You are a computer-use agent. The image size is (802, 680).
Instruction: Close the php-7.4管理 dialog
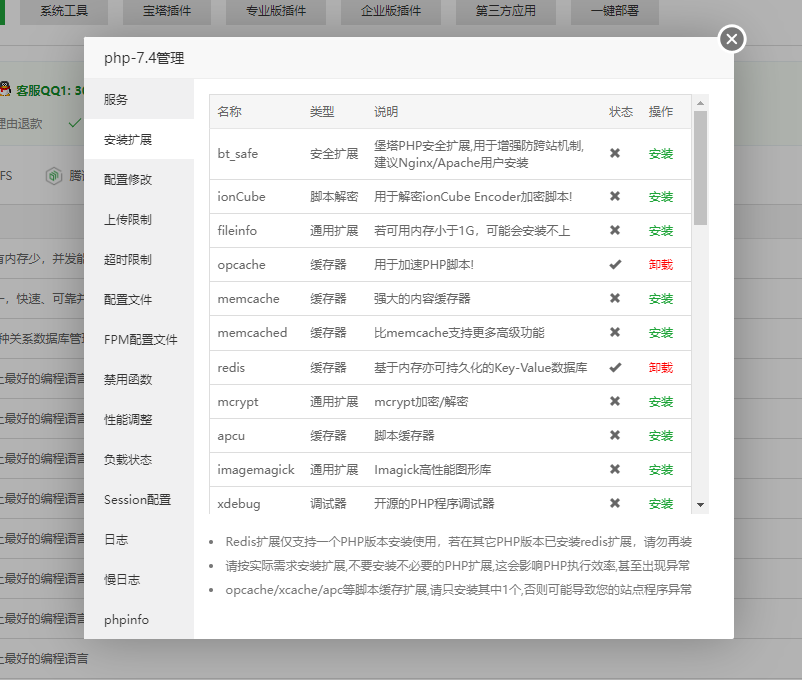coord(732,39)
